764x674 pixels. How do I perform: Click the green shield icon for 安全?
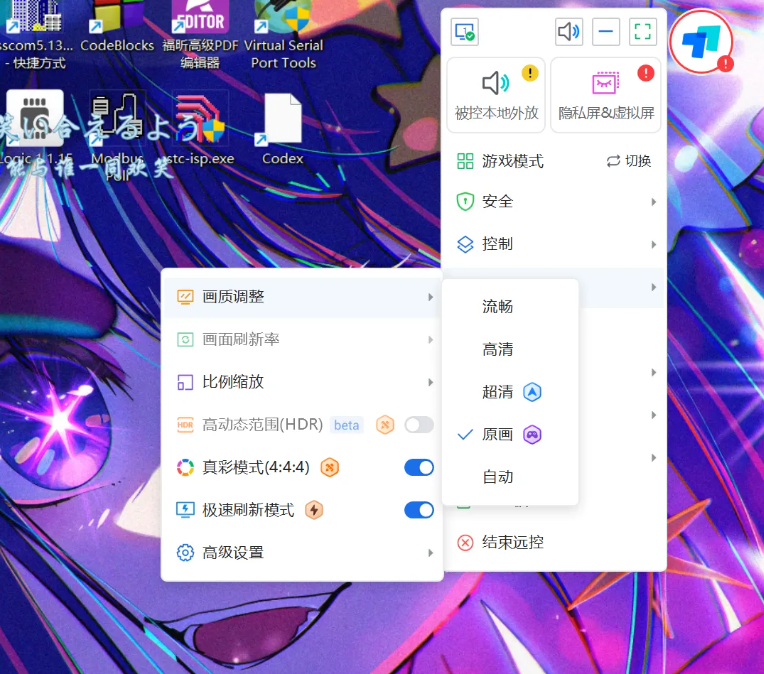click(x=465, y=201)
